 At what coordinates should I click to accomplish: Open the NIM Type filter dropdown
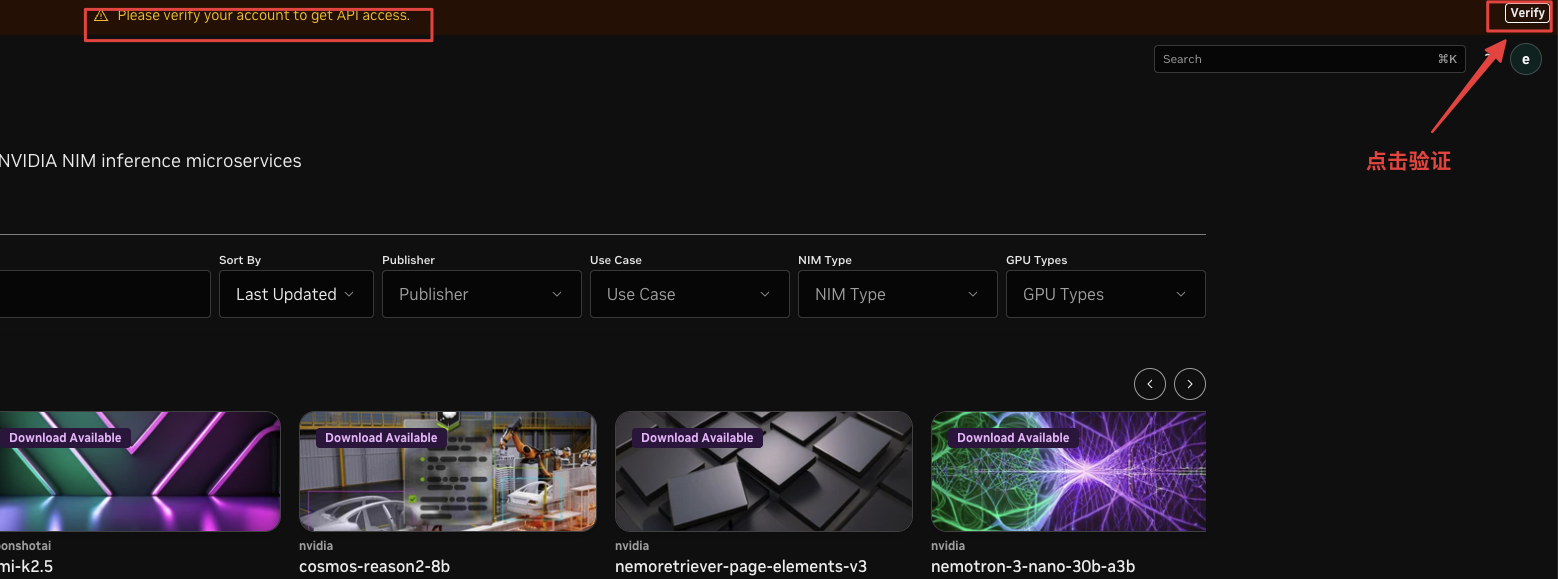tap(898, 294)
